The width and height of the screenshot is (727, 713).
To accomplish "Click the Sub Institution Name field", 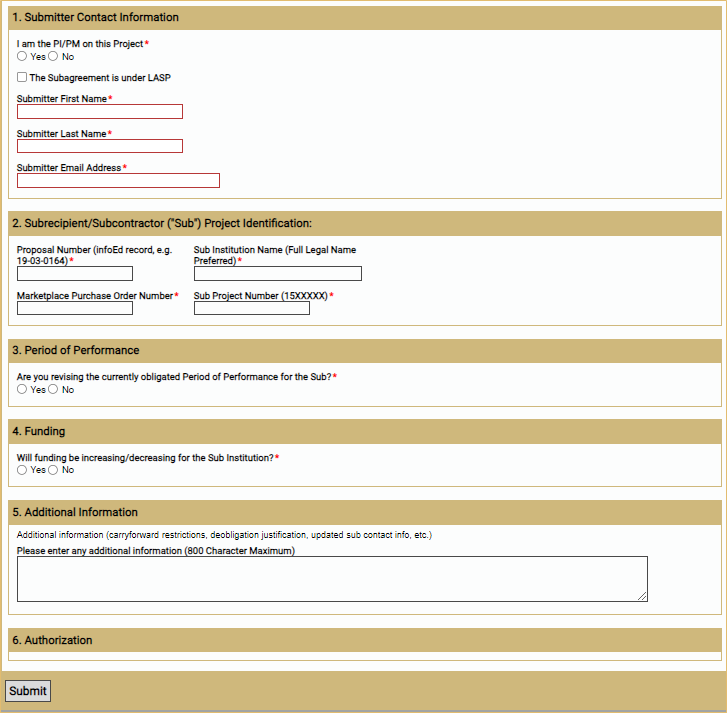I will 278,274.
